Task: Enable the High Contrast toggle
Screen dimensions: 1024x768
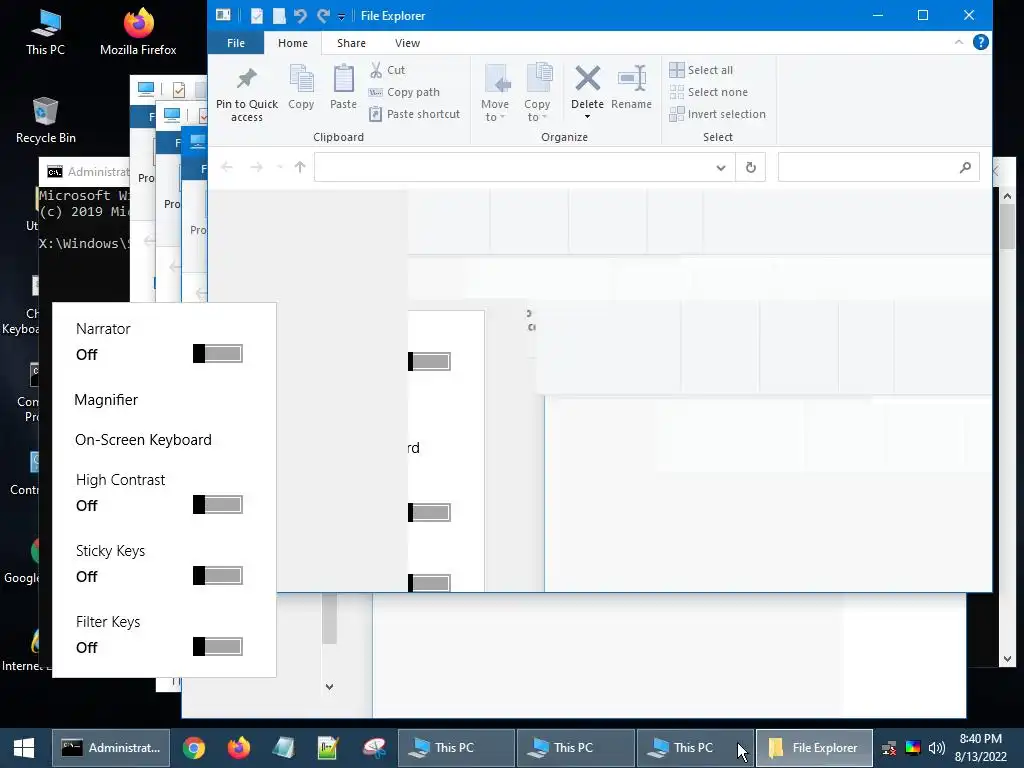Action: 217,505
